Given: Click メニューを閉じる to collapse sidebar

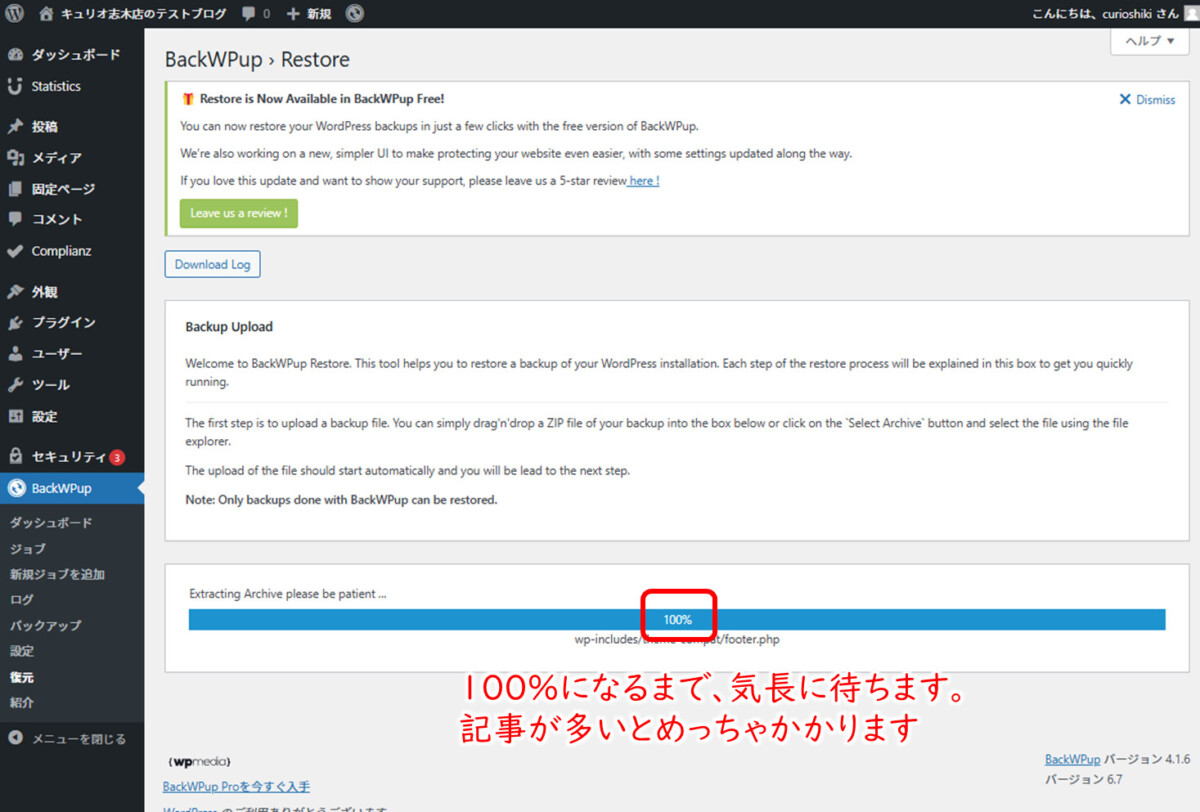Looking at the screenshot, I should tap(72, 739).
